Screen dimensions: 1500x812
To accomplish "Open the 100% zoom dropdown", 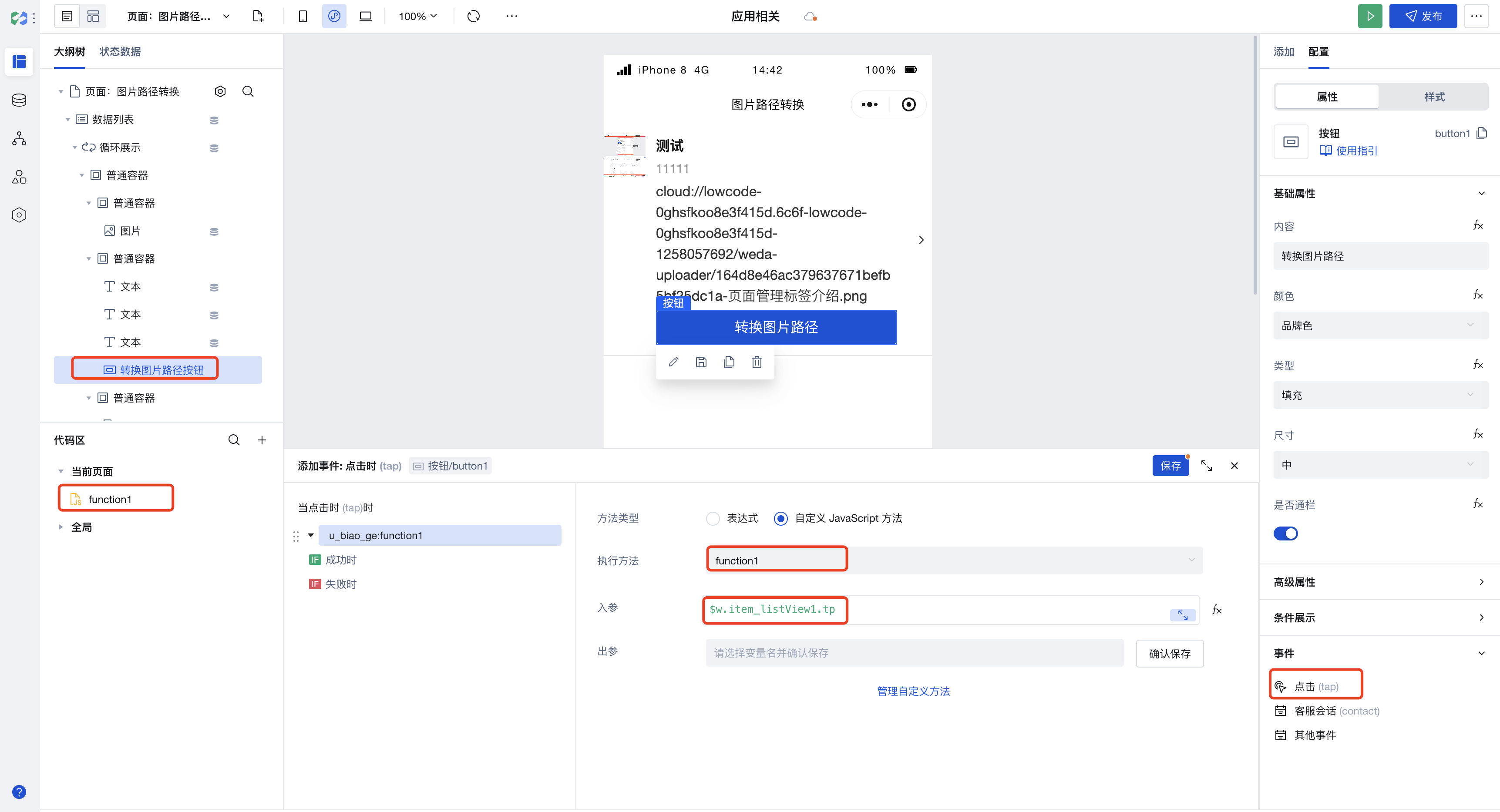I will pos(417,16).
